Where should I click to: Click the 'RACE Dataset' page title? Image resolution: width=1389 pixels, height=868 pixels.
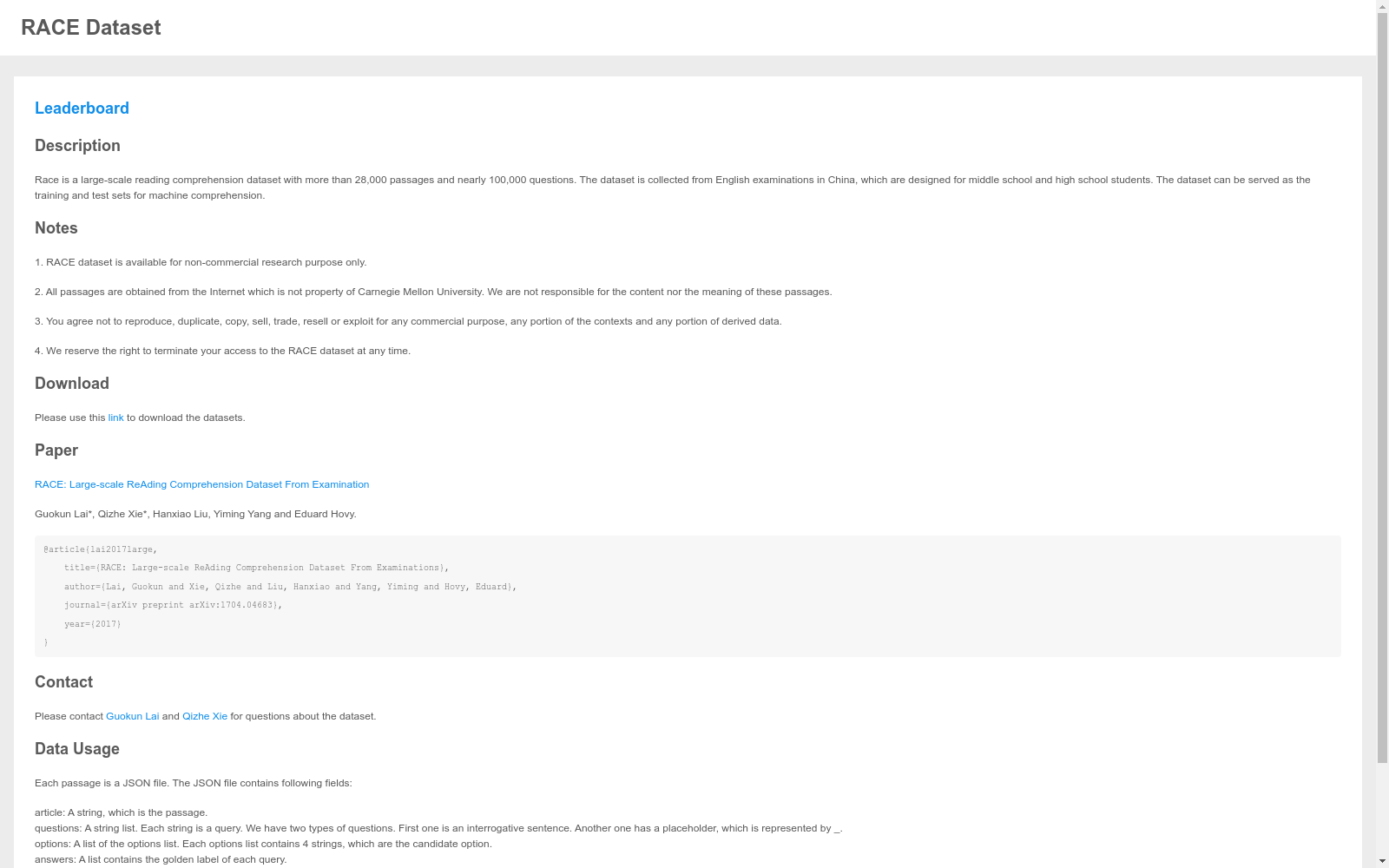[x=91, y=28]
